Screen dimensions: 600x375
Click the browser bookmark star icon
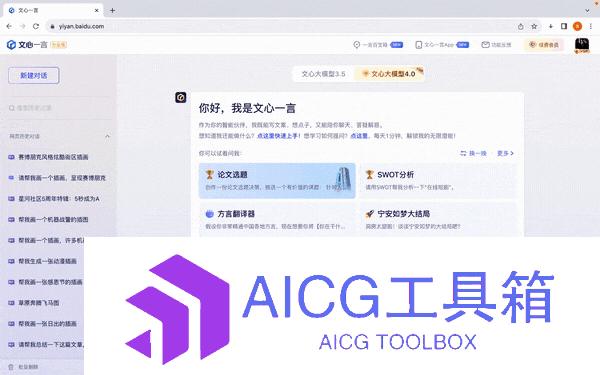pyautogui.click(x=534, y=26)
